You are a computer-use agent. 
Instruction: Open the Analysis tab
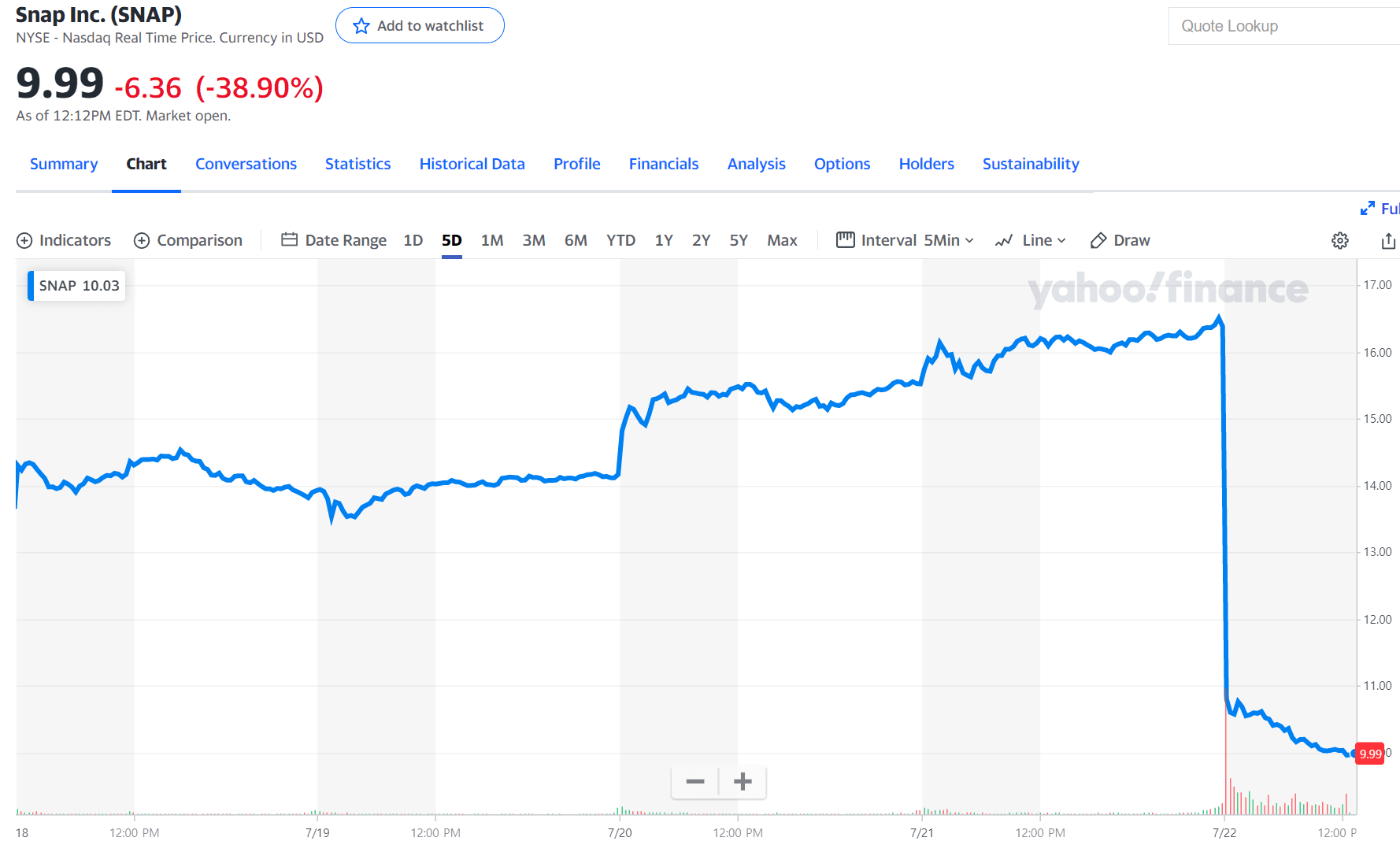coord(756,164)
